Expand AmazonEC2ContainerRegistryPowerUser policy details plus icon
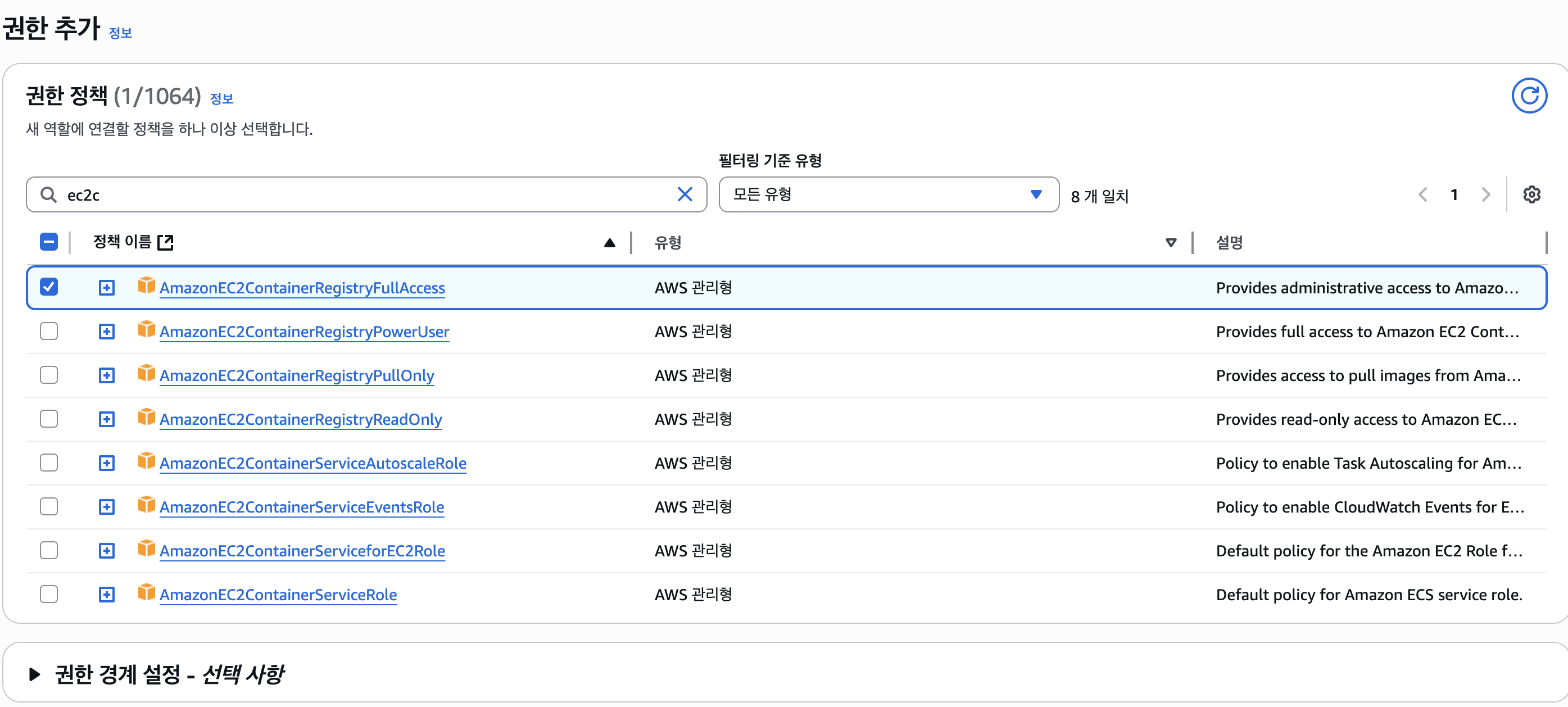The height and width of the screenshot is (707, 1568). (107, 332)
